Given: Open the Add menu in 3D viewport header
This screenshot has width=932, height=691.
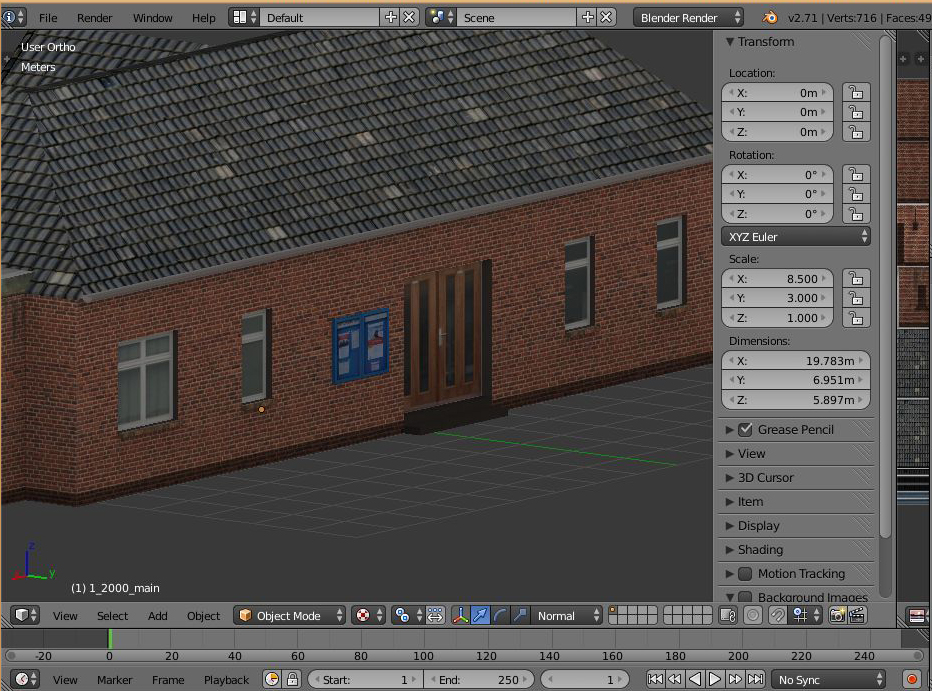Looking at the screenshot, I should (158, 616).
